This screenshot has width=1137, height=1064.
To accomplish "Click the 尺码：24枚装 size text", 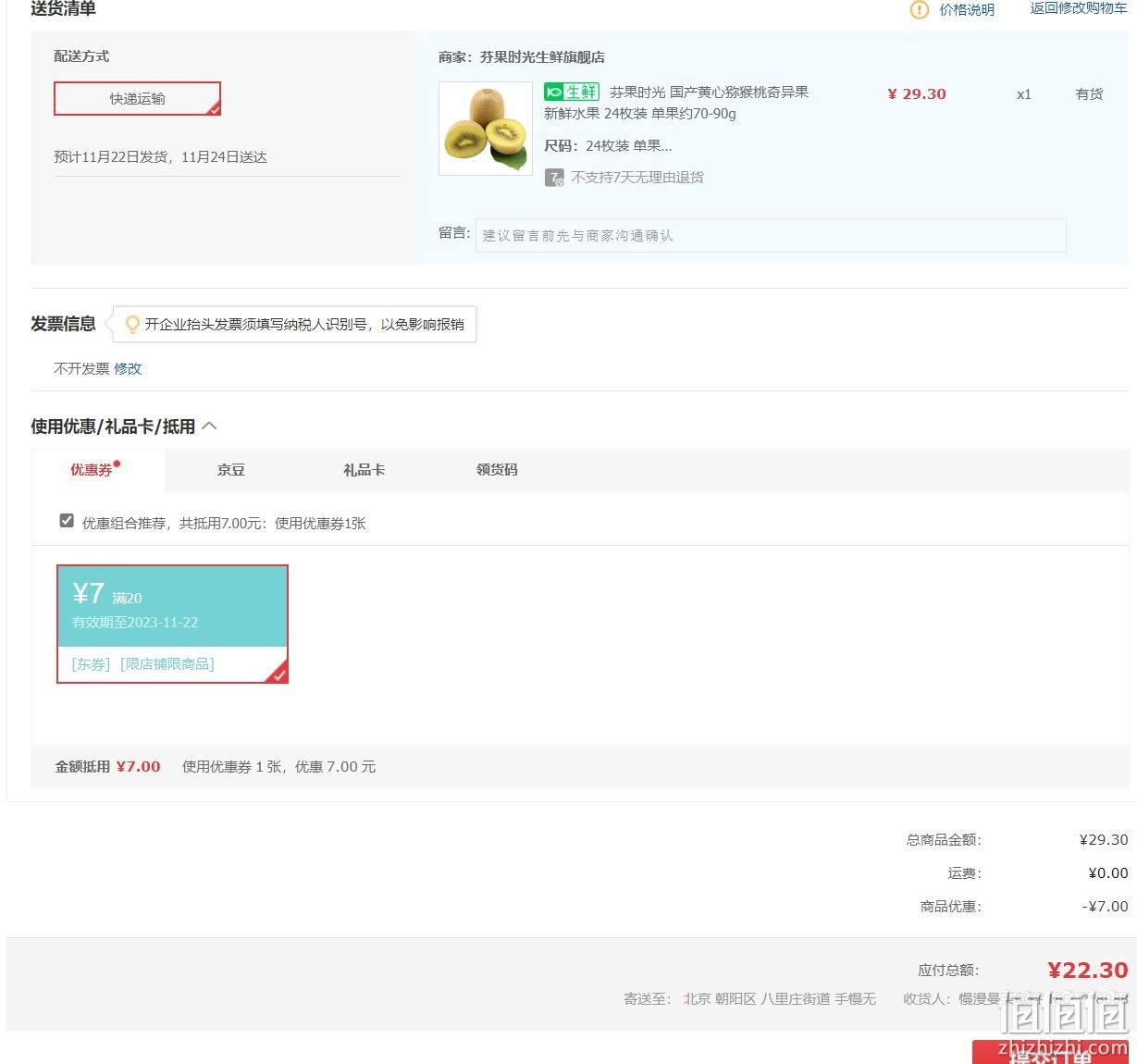I will point(608,146).
